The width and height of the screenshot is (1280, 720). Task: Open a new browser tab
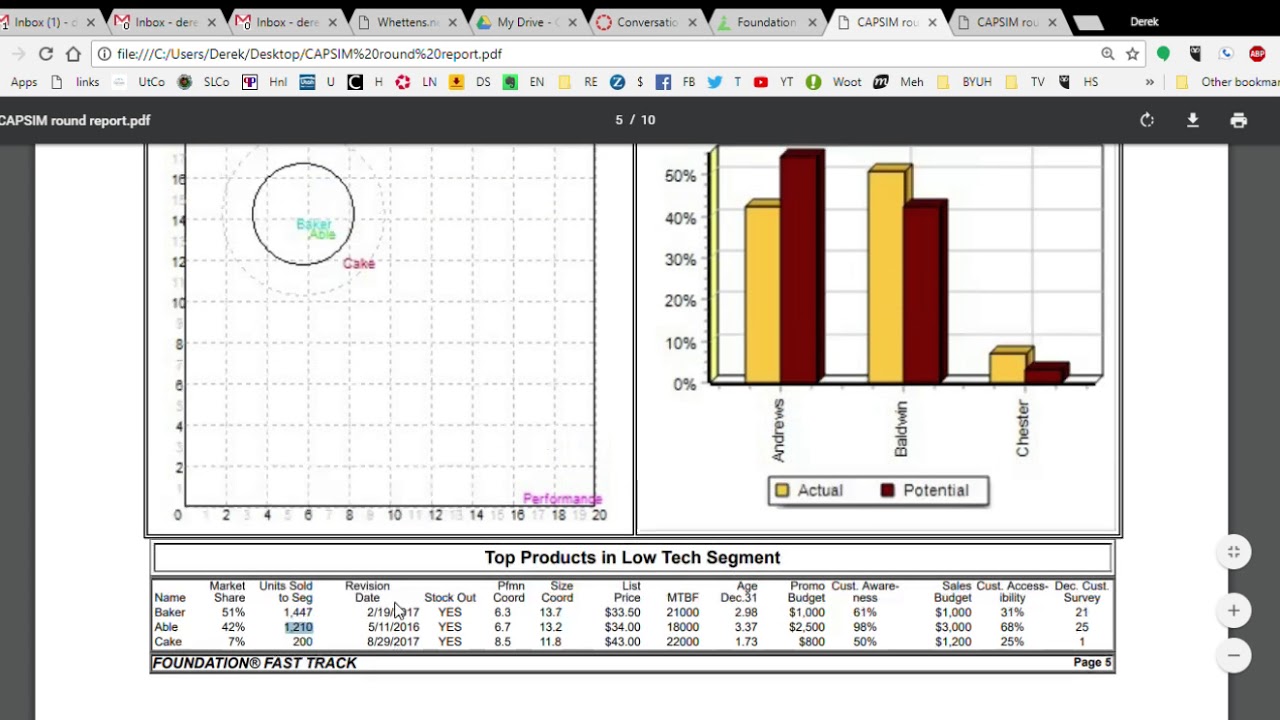(1087, 22)
